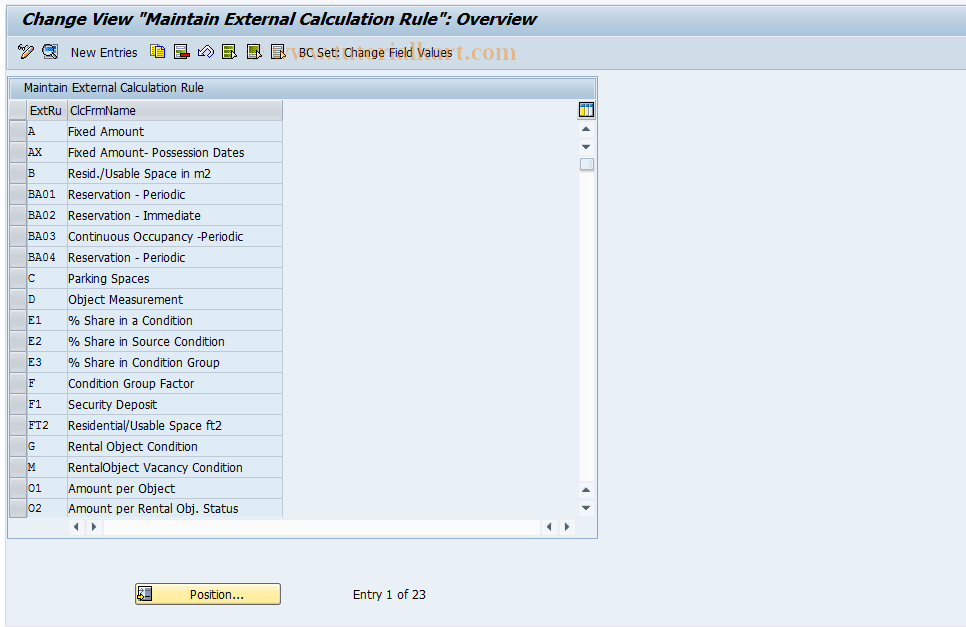This screenshot has width=966, height=627.
Task: Click 'Parking Spaces' cell
Action: [x=174, y=278]
